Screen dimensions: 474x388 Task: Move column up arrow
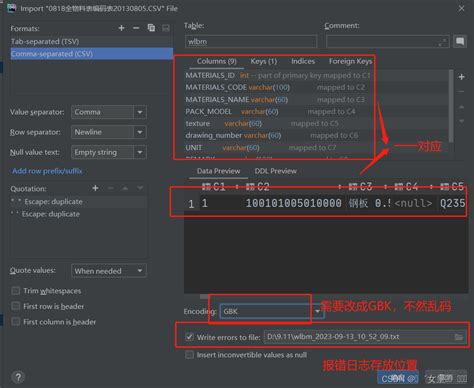click(x=461, y=107)
